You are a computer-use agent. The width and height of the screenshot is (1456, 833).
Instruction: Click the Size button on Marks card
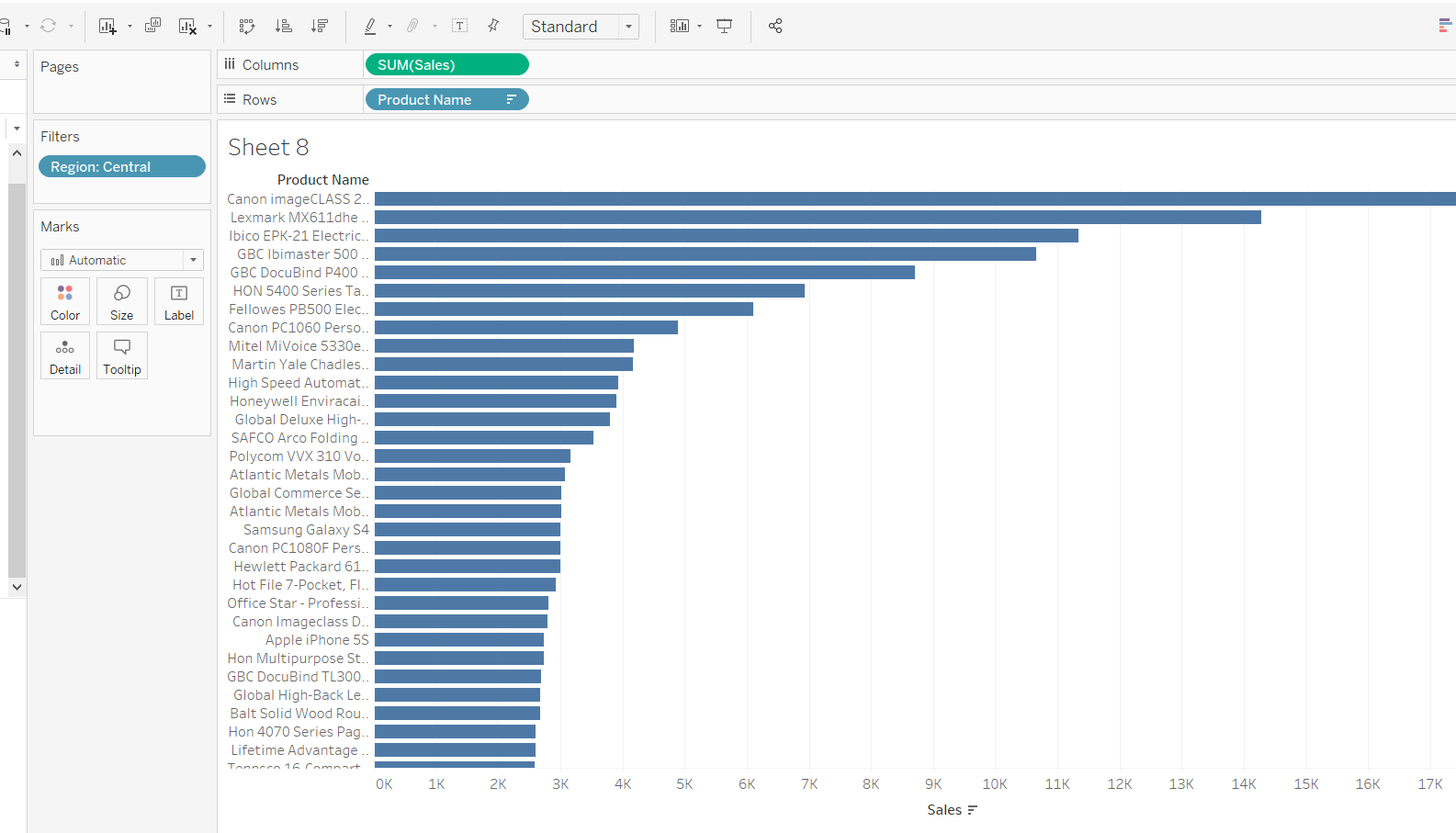[x=122, y=302]
